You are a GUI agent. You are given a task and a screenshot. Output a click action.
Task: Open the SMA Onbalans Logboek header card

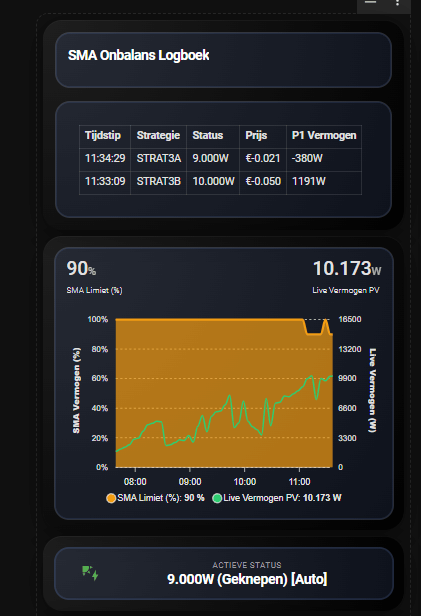[223, 60]
